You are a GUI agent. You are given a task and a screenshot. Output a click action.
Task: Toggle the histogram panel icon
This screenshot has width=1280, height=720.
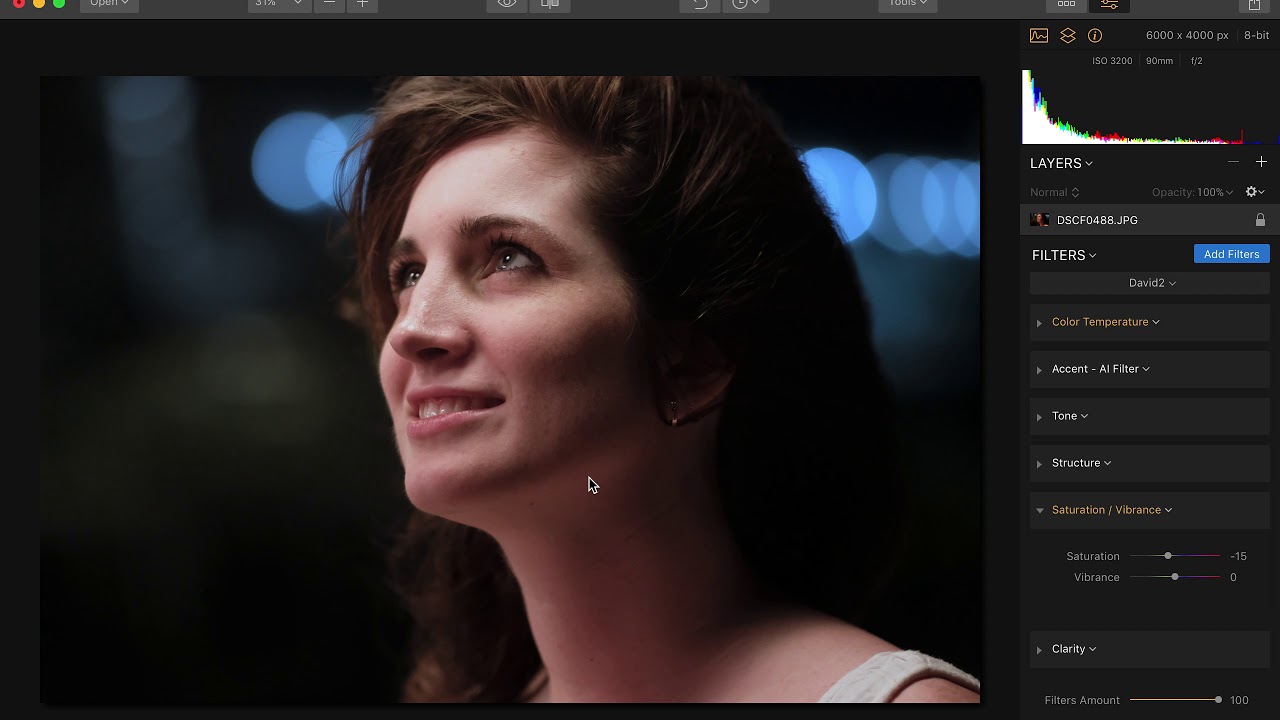(x=1039, y=35)
